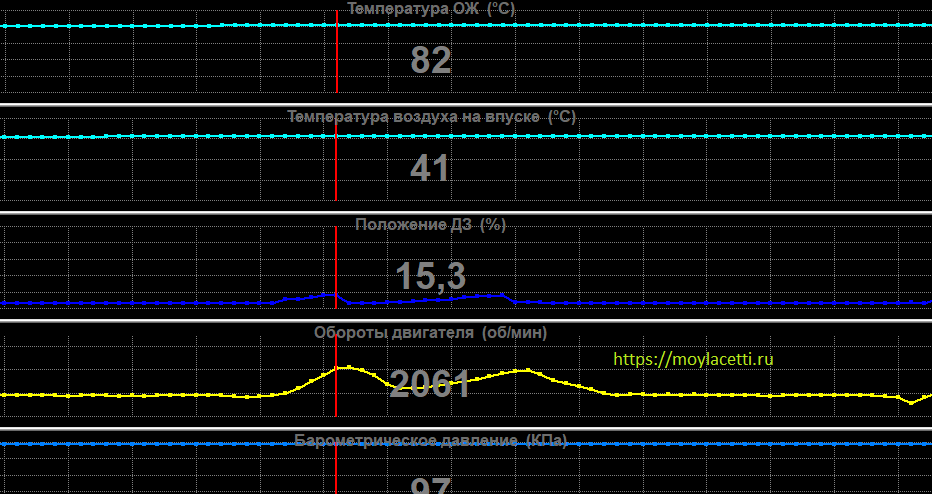The height and width of the screenshot is (494, 932).
Task: Select the Положение ДЗ graph title
Action: click(431, 225)
